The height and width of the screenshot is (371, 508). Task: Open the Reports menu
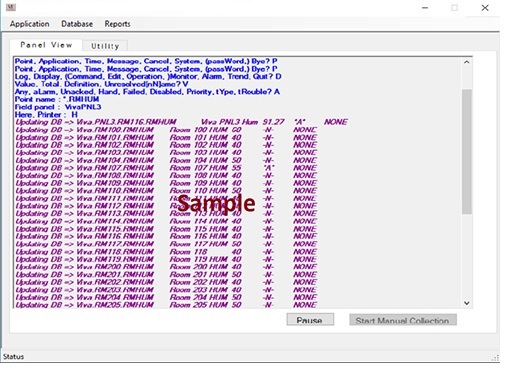pyautogui.click(x=117, y=24)
